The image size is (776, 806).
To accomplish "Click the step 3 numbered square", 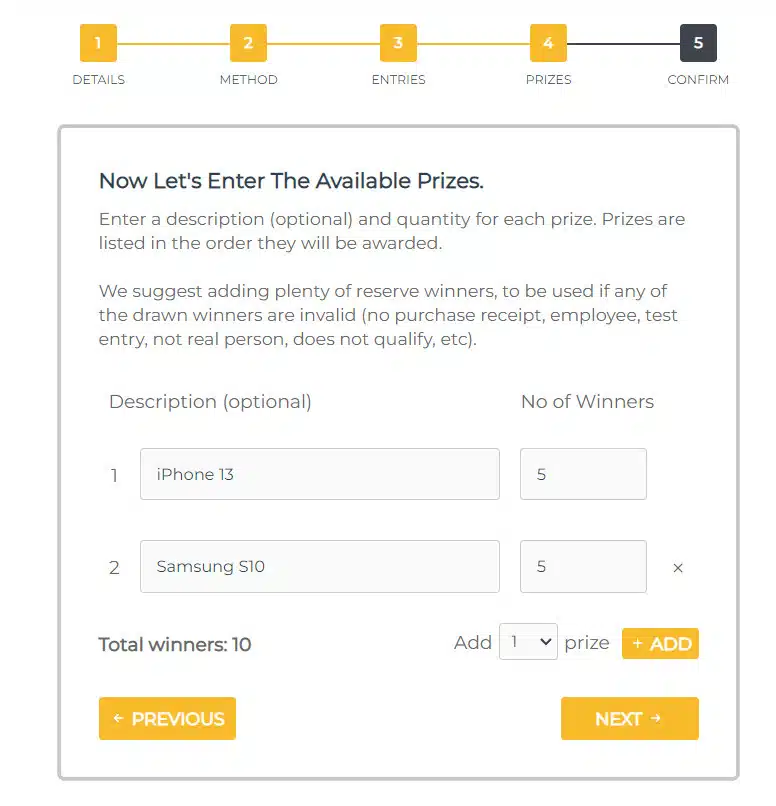I will pyautogui.click(x=398, y=43).
